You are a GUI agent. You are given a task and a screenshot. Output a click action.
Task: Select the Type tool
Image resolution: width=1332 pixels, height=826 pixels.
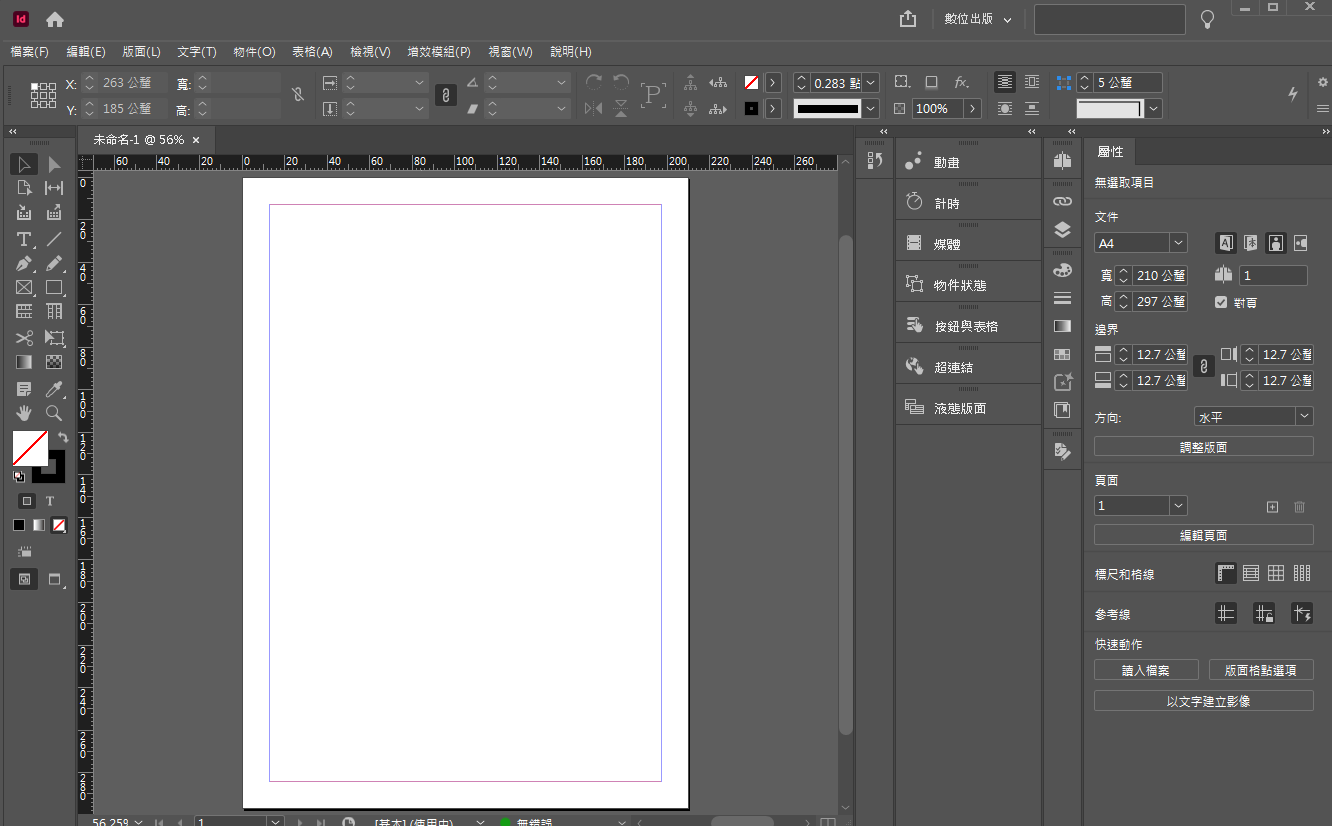point(24,239)
